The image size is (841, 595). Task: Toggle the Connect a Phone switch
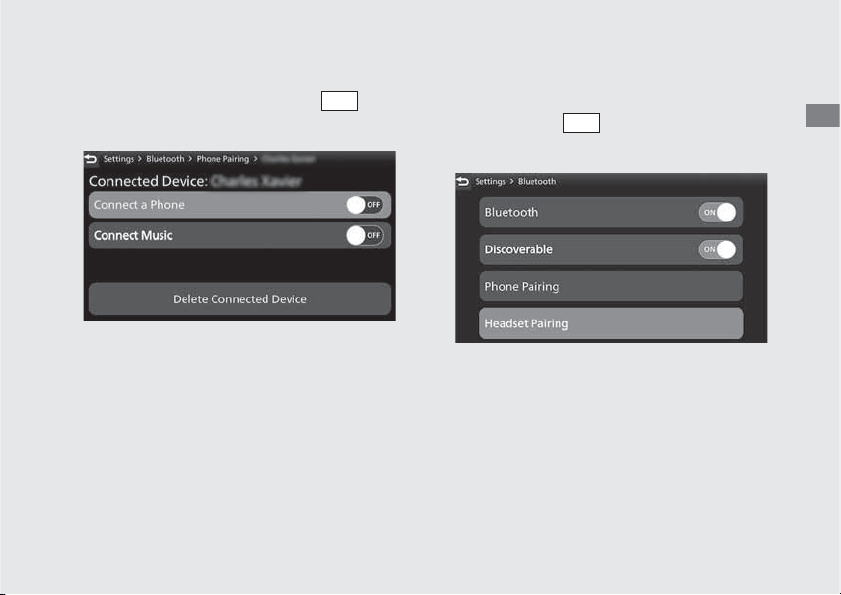pyautogui.click(x=365, y=205)
